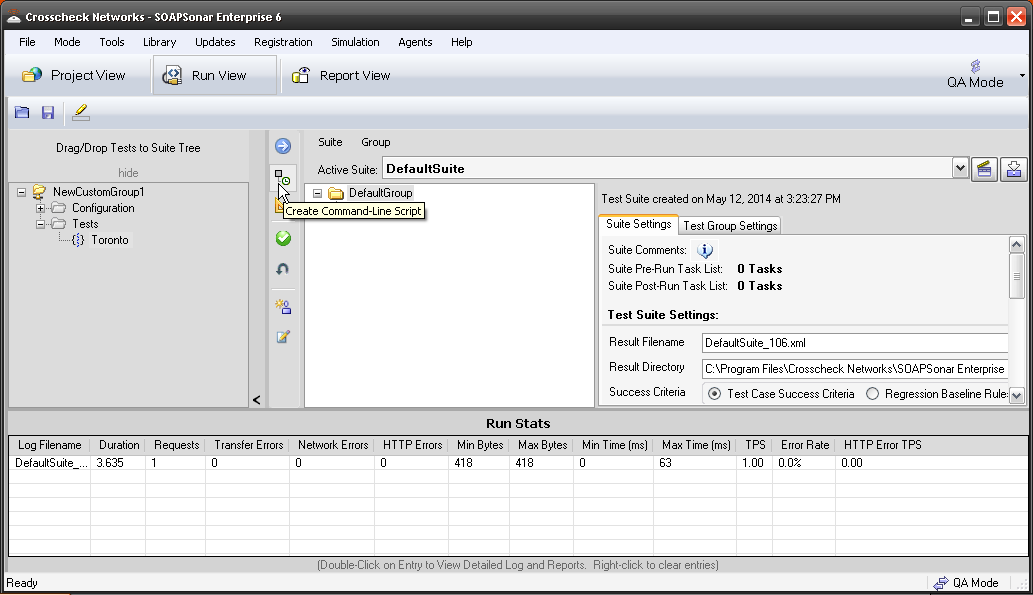1033x595 pixels.
Task: Click the Create Command-Line Script icon
Action: (283, 177)
